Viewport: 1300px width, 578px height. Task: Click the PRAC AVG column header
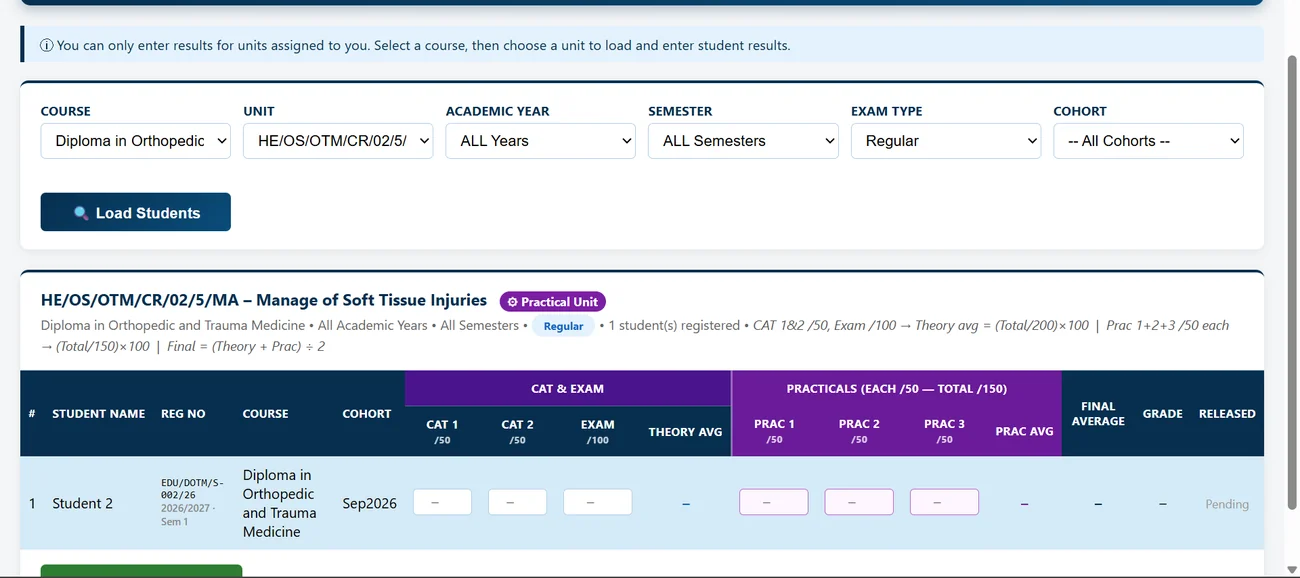pos(1024,432)
